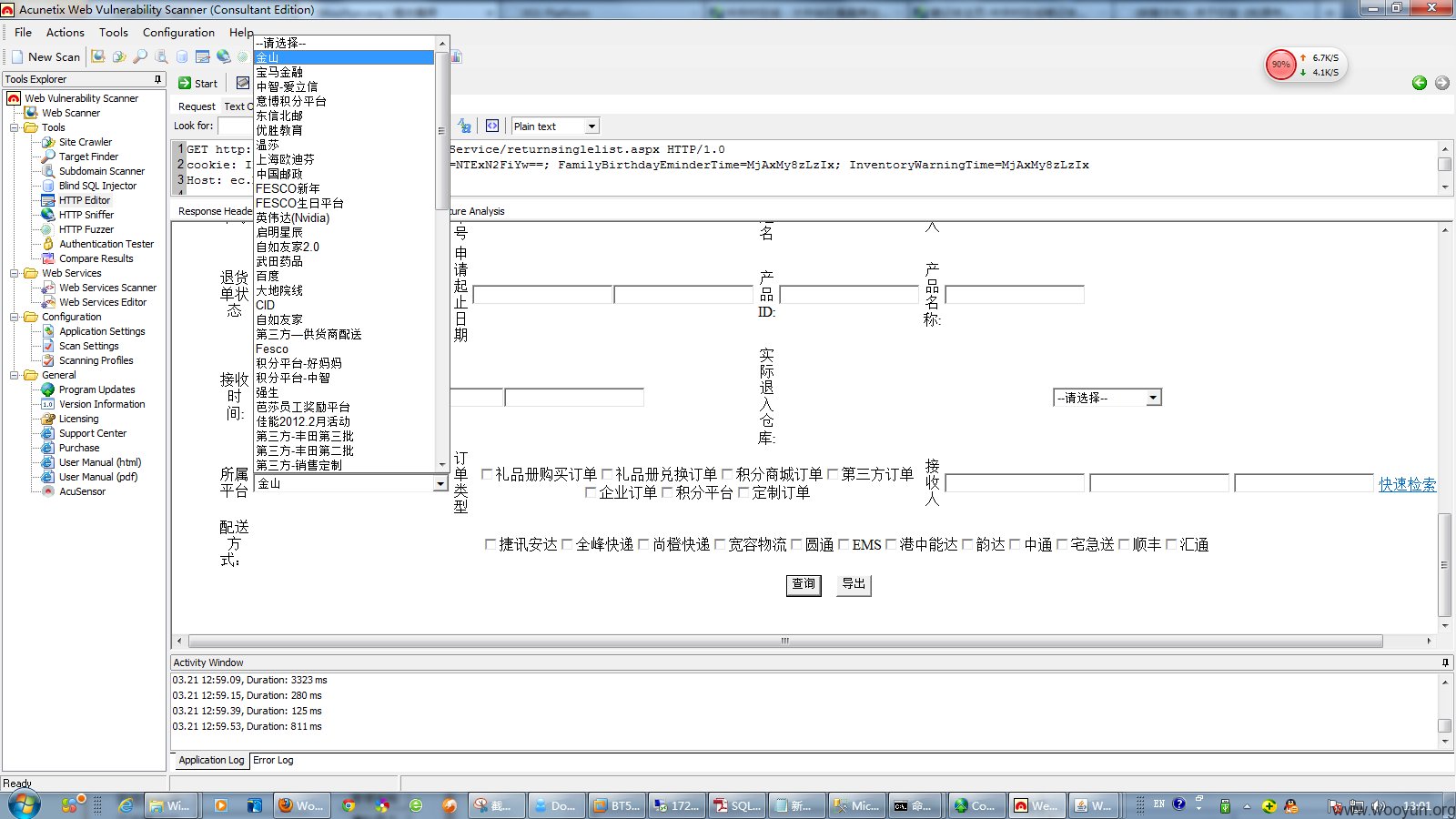Click the 导出 button
The image size is (1456, 819).
tap(854, 584)
